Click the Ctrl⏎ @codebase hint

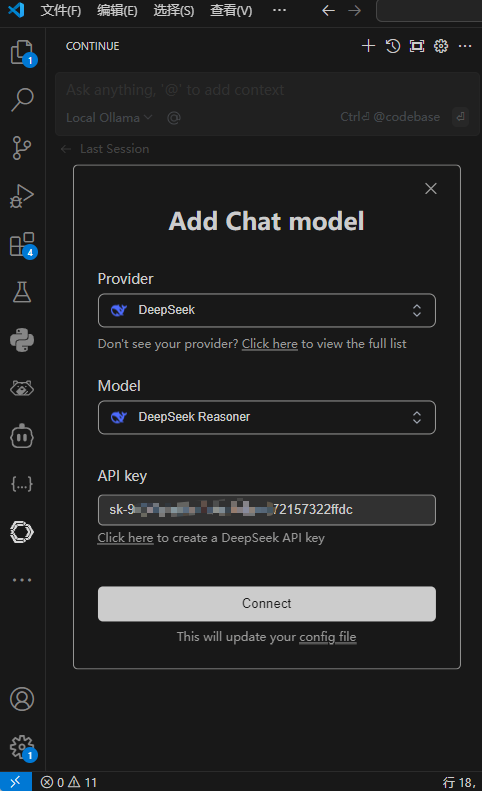click(x=390, y=117)
